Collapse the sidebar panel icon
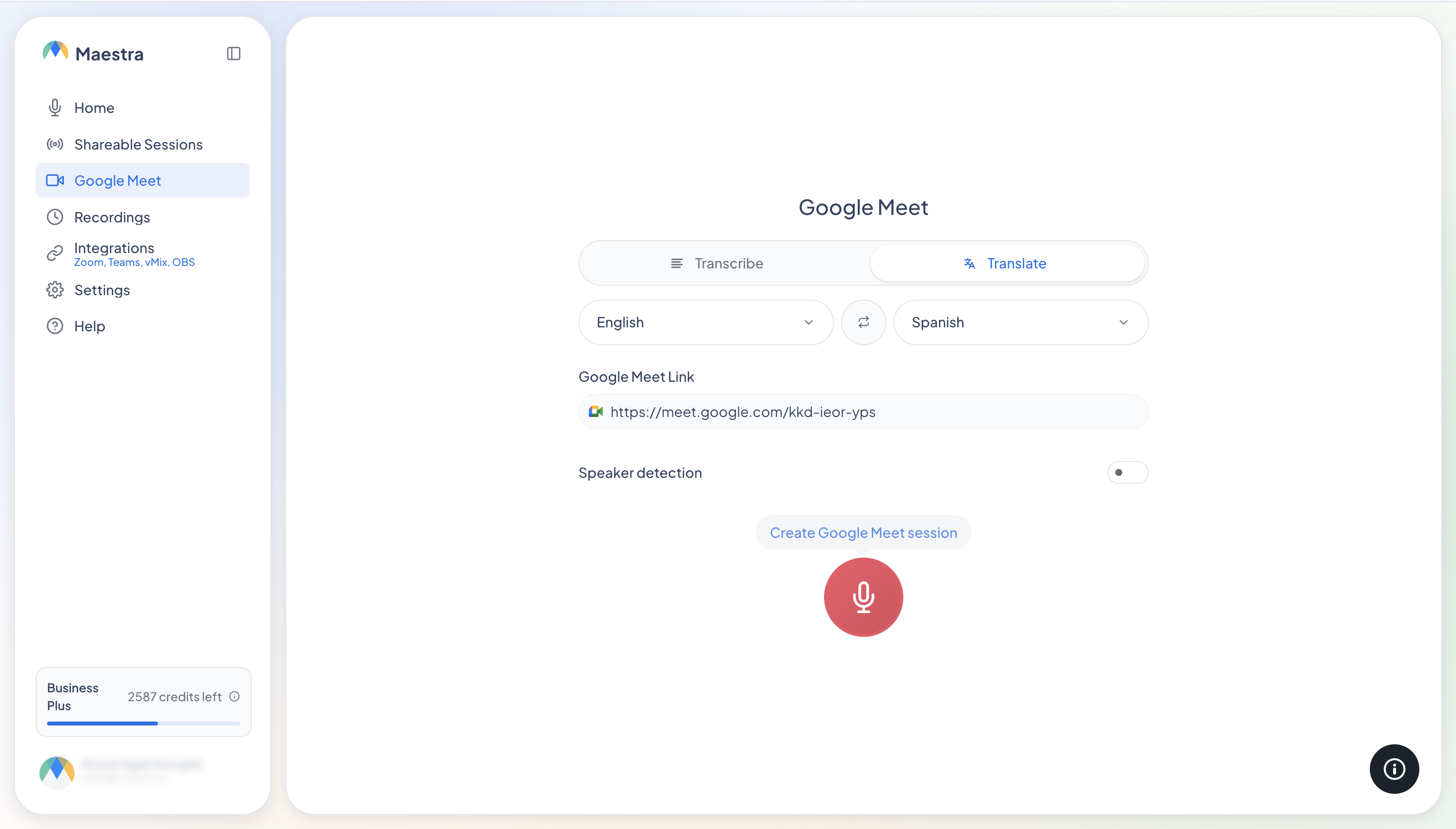Screen dimensions: 1456x829 [233, 53]
